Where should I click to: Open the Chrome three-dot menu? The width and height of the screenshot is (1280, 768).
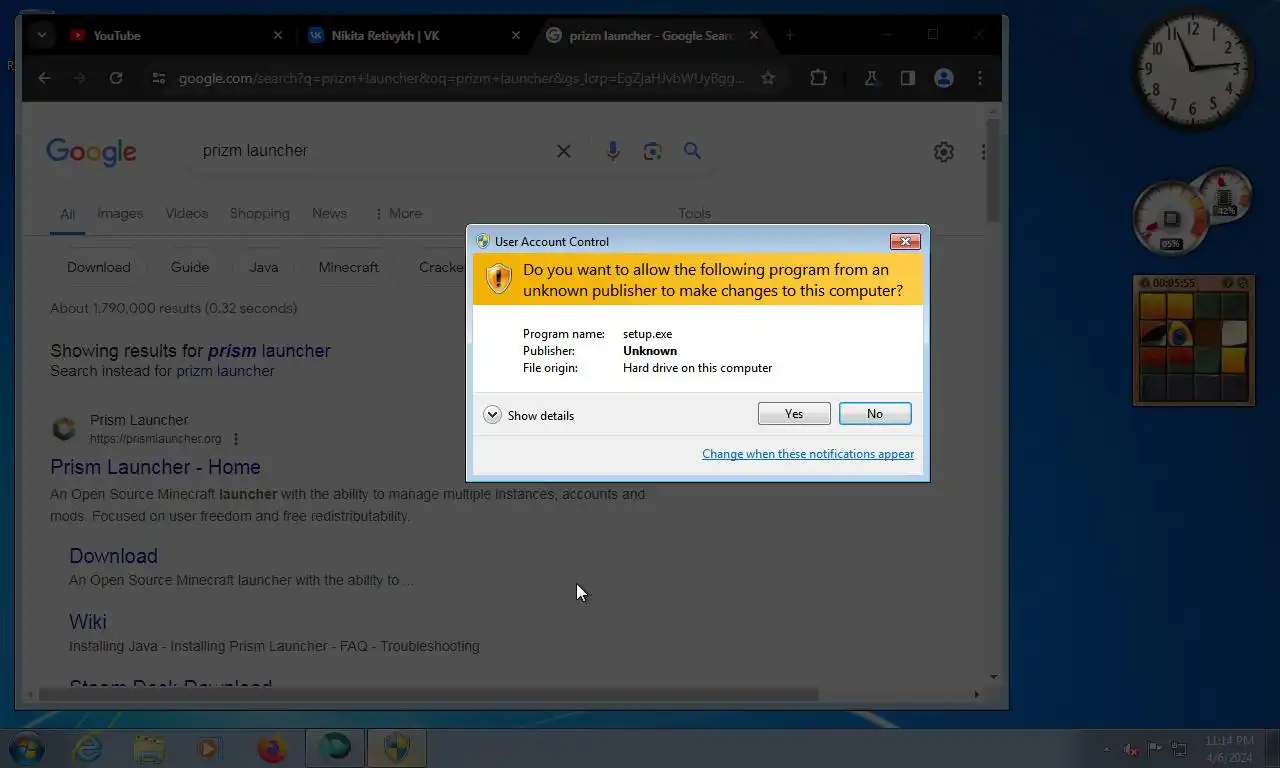[979, 78]
